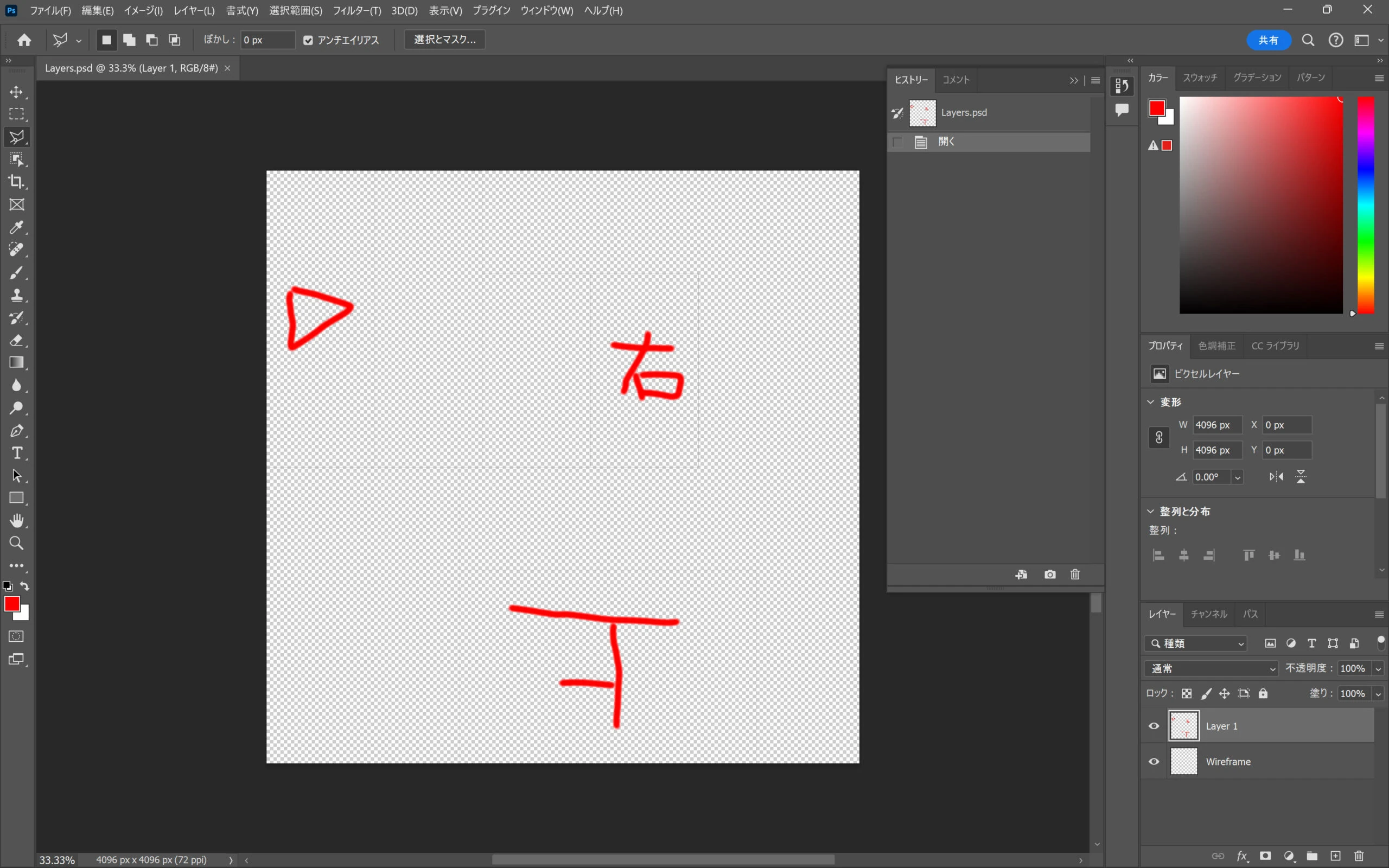1389x868 pixels.
Task: Select the Horizontal Type tool
Action: click(x=16, y=453)
